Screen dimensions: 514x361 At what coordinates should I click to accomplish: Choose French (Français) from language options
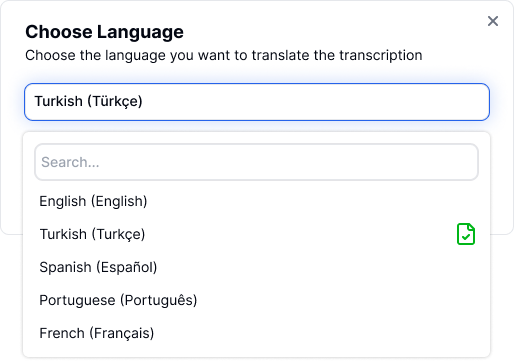click(257, 333)
